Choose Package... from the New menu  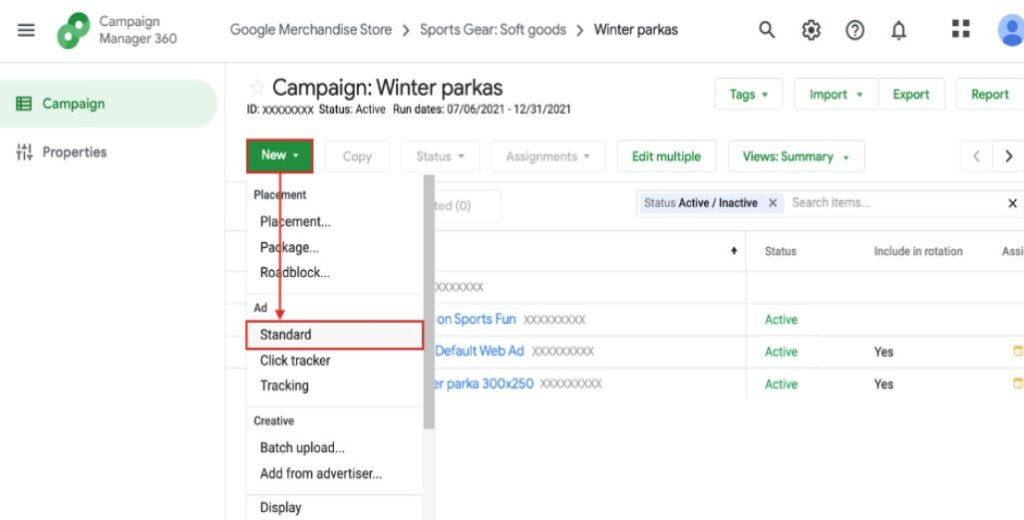click(x=289, y=248)
